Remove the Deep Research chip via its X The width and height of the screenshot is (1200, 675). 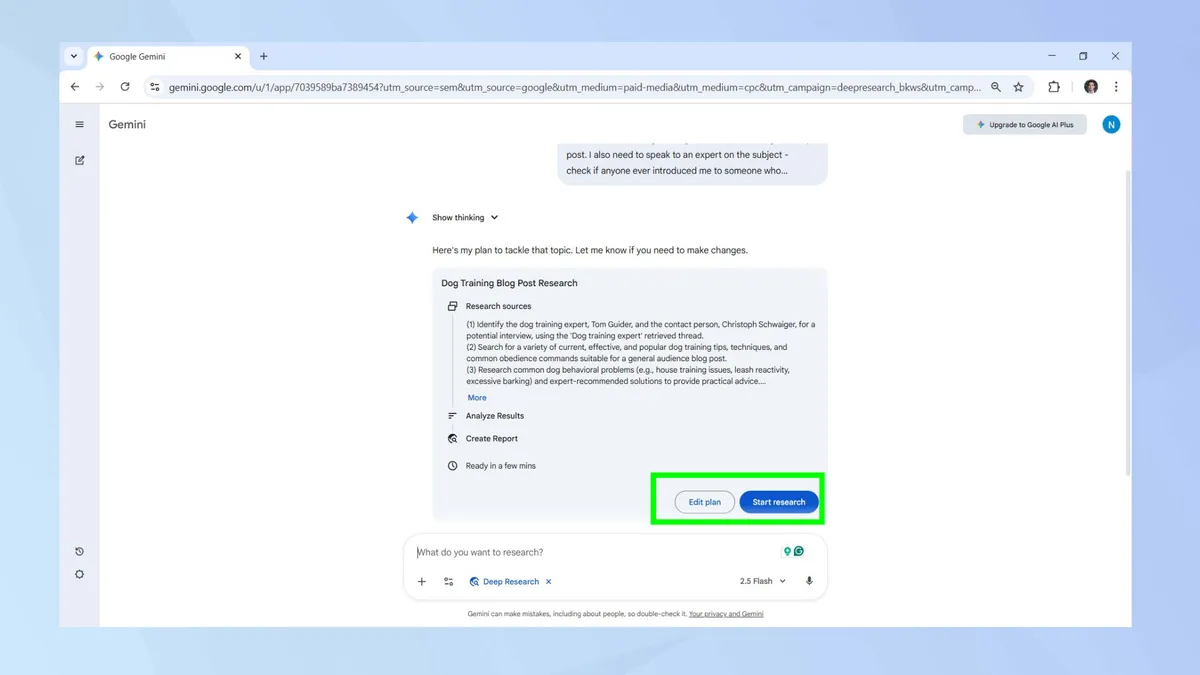click(546, 581)
